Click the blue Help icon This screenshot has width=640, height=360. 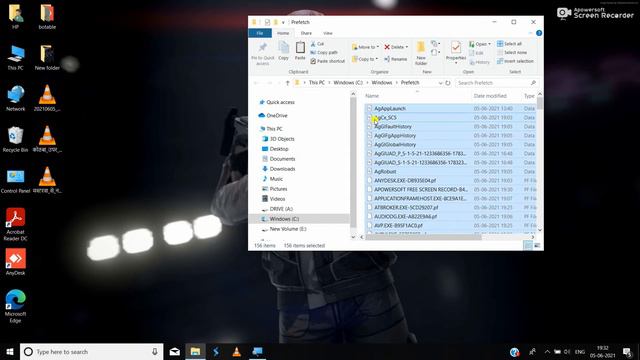point(539,33)
